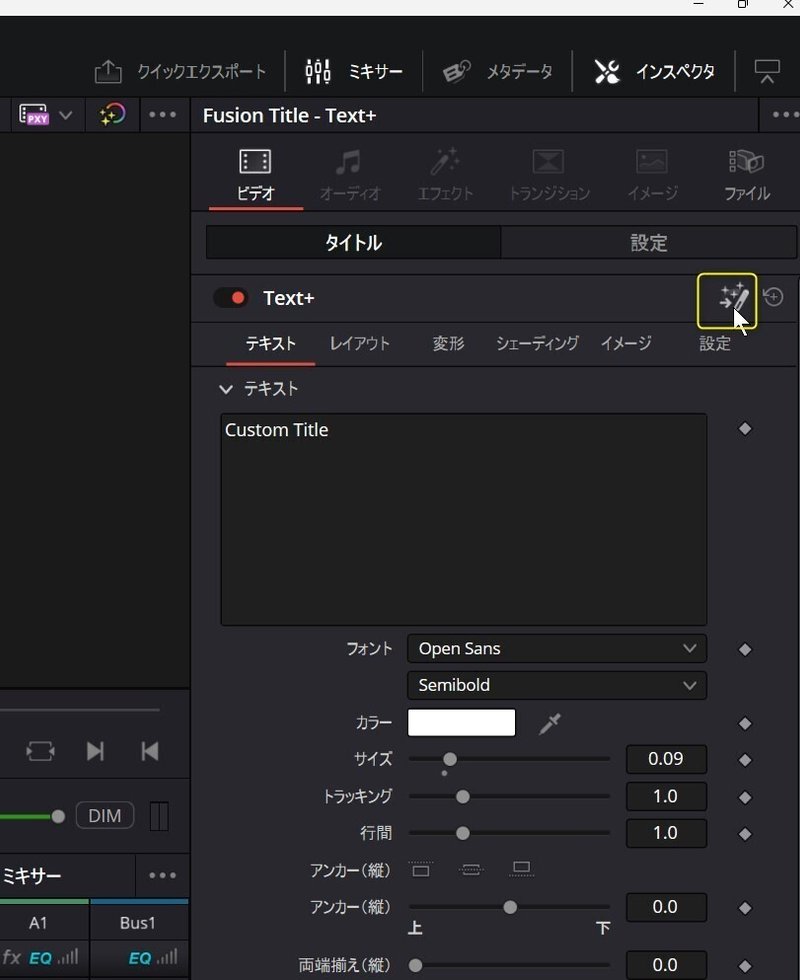
Task: Toggle loop playback icon
Action: point(40,751)
